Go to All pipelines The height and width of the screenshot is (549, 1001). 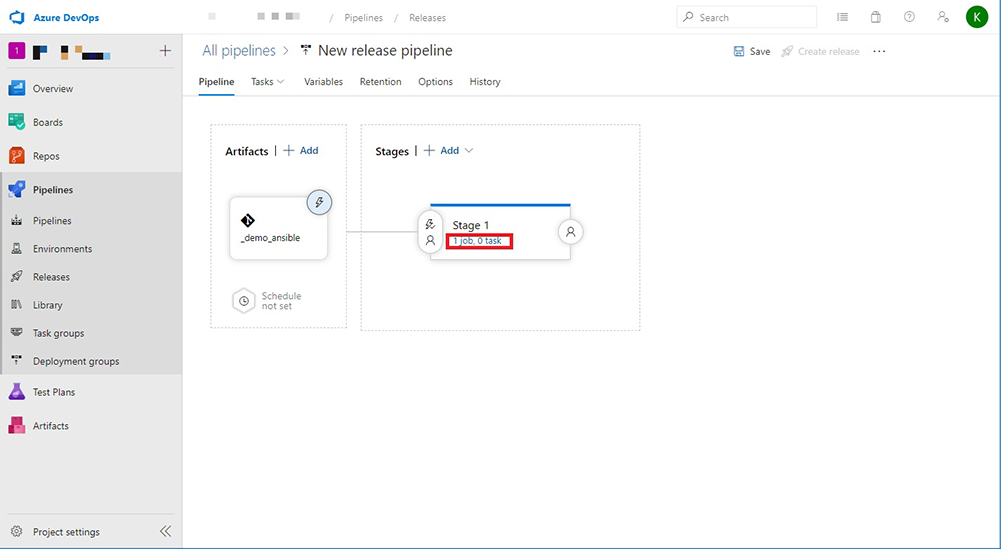[x=239, y=50]
